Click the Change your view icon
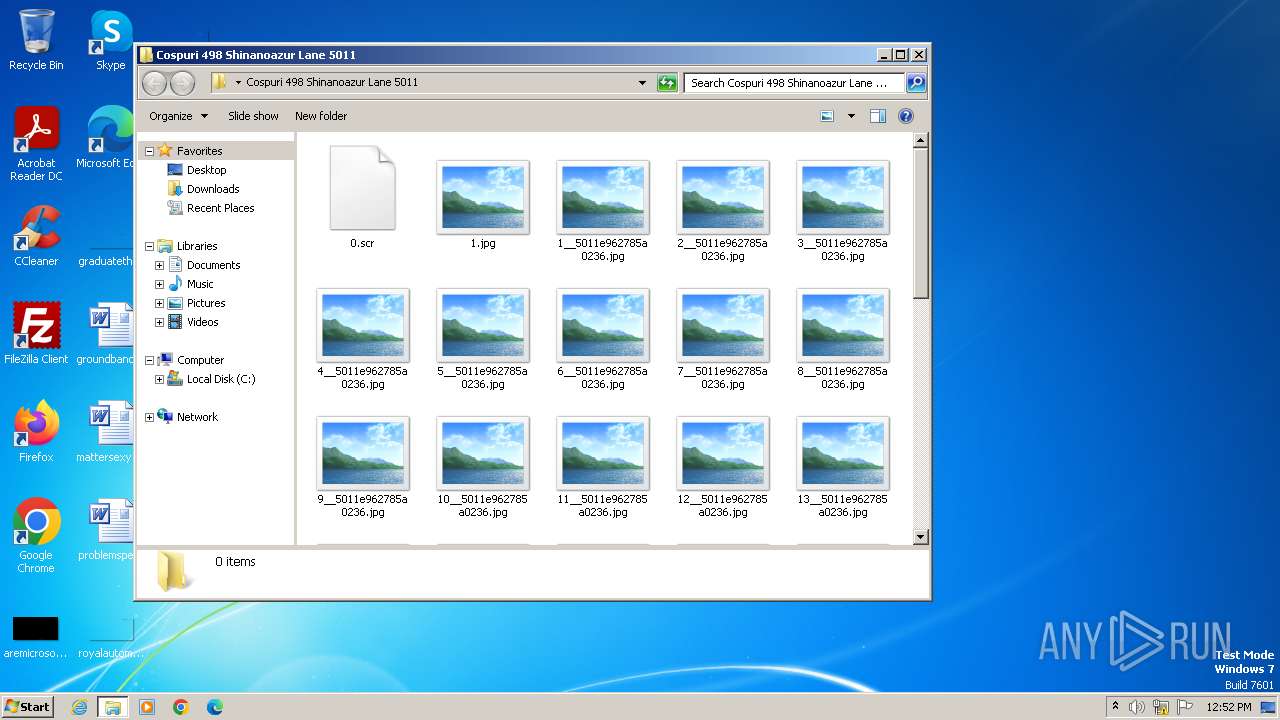This screenshot has width=1280, height=720. tap(827, 116)
